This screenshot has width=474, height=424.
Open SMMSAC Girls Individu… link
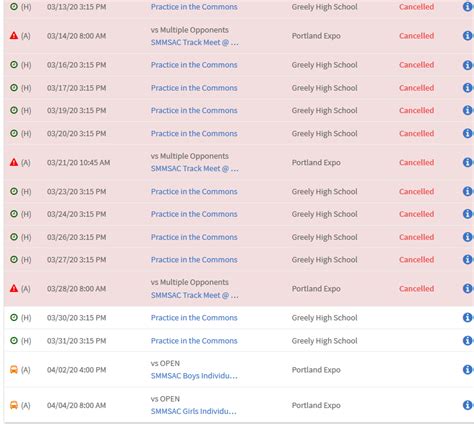pyautogui.click(x=194, y=412)
